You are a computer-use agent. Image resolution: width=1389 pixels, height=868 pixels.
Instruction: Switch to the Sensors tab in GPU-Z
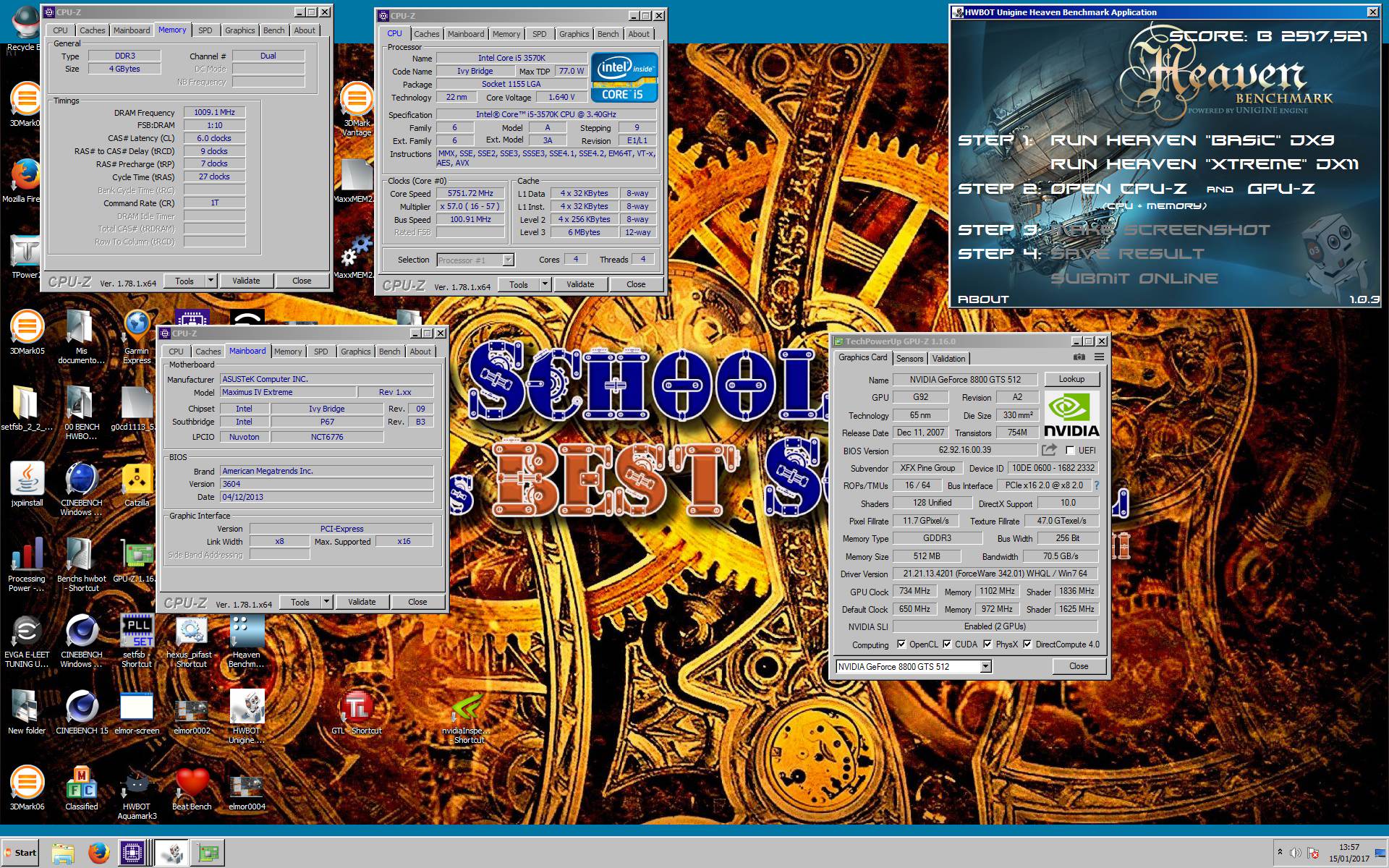[909, 359]
